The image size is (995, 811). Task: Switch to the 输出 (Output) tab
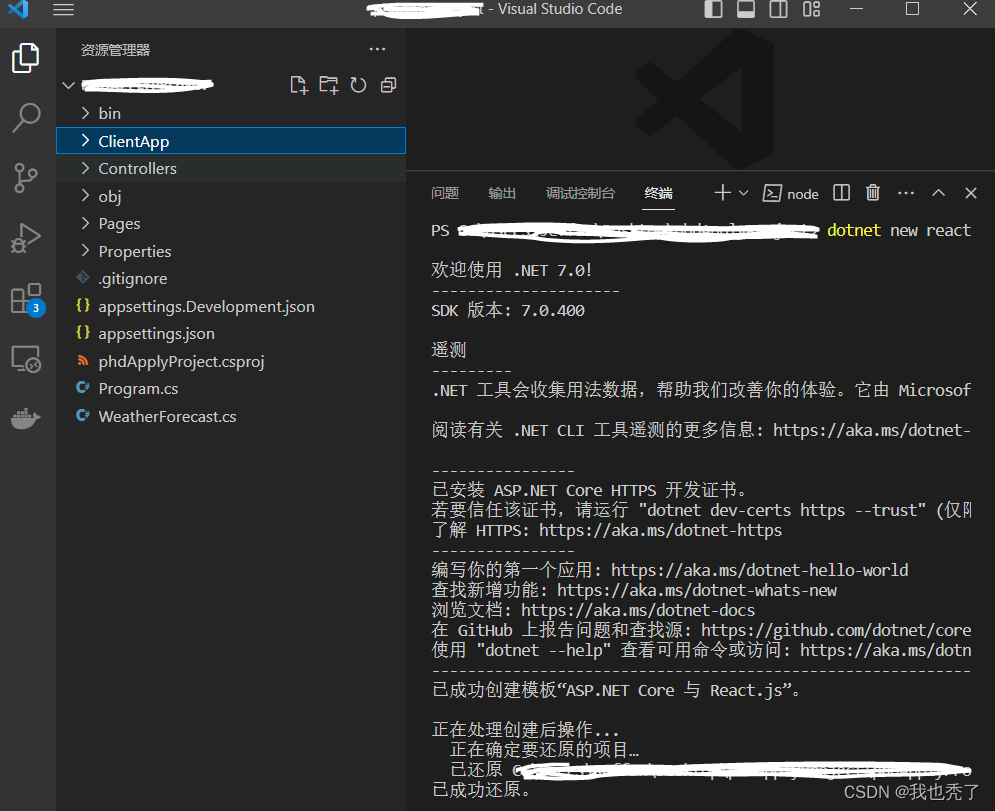pos(502,193)
